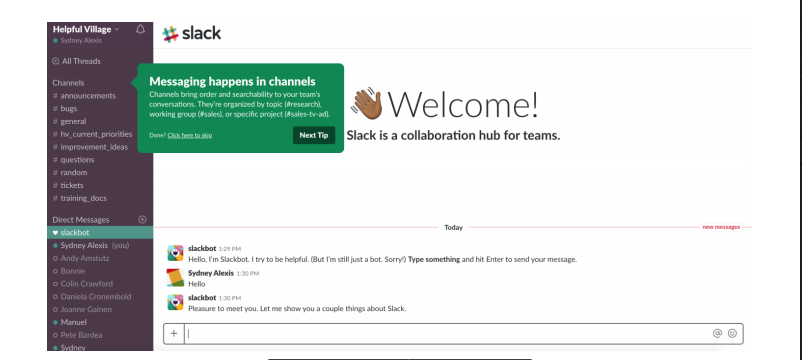Click the Slack logo icon
The image size is (802, 360).
(170, 34)
